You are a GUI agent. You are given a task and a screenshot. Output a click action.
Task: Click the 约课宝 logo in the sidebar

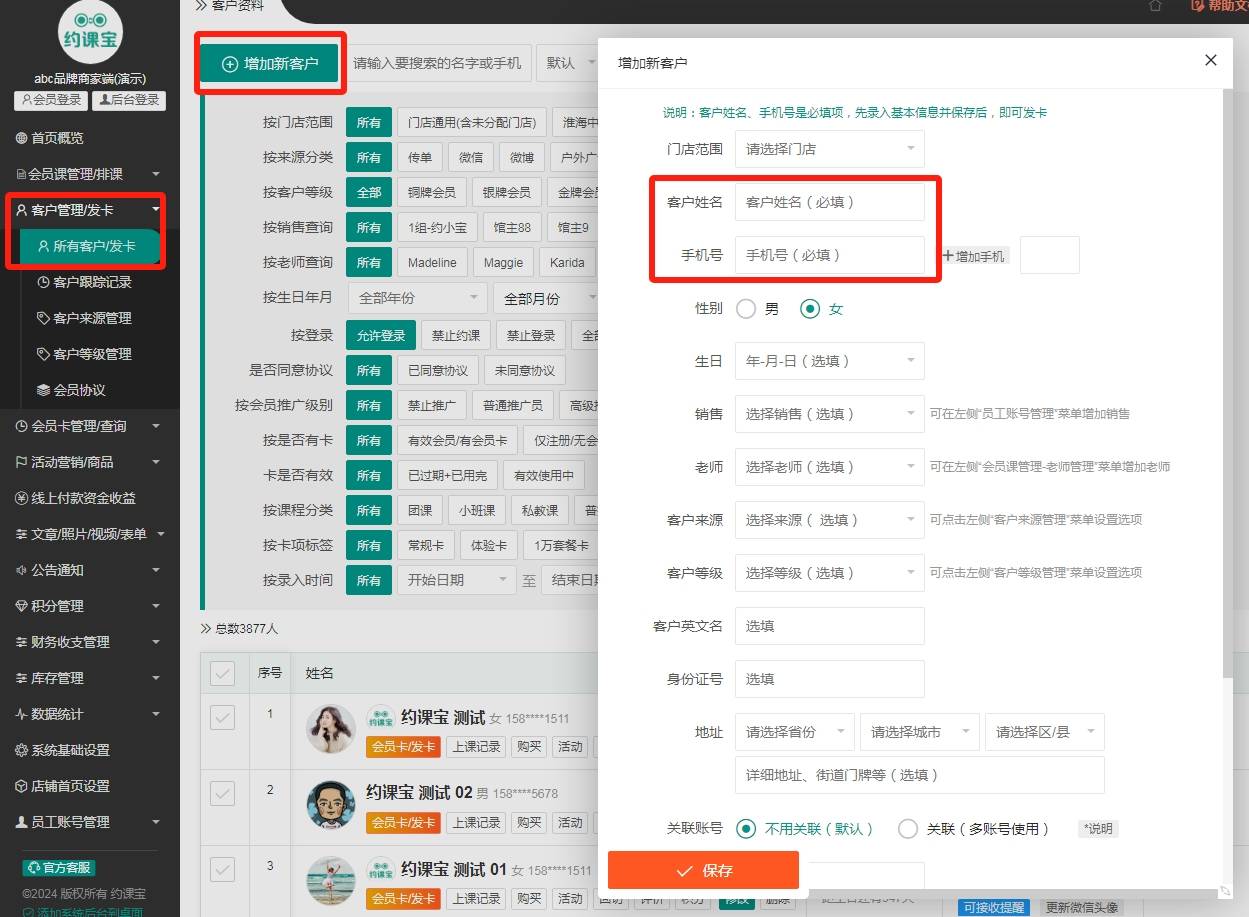tap(90, 32)
